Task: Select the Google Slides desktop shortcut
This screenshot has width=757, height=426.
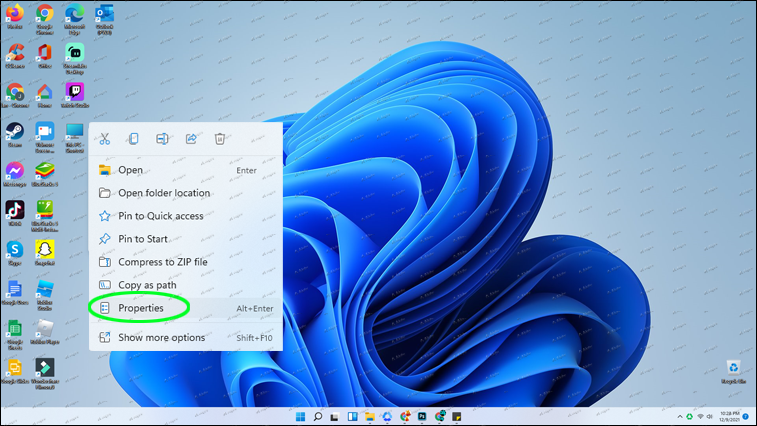Action: [15, 371]
